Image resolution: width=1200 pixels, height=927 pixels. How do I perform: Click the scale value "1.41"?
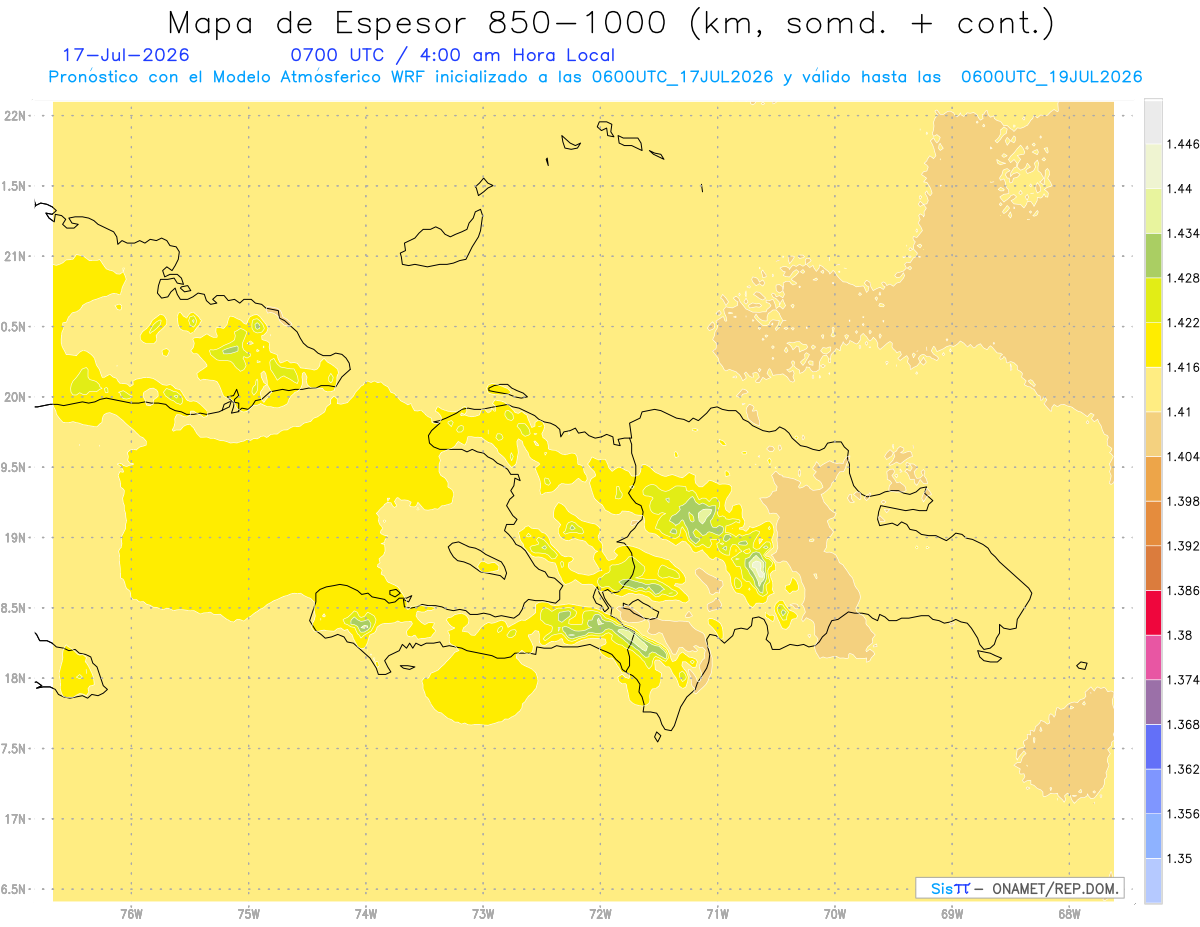[1179, 412]
